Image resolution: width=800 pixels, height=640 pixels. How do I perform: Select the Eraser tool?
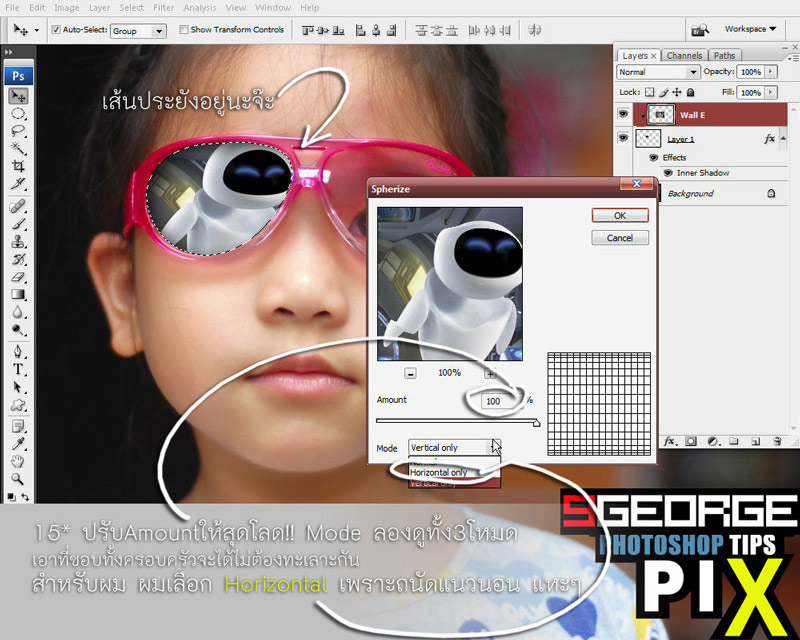pos(19,277)
